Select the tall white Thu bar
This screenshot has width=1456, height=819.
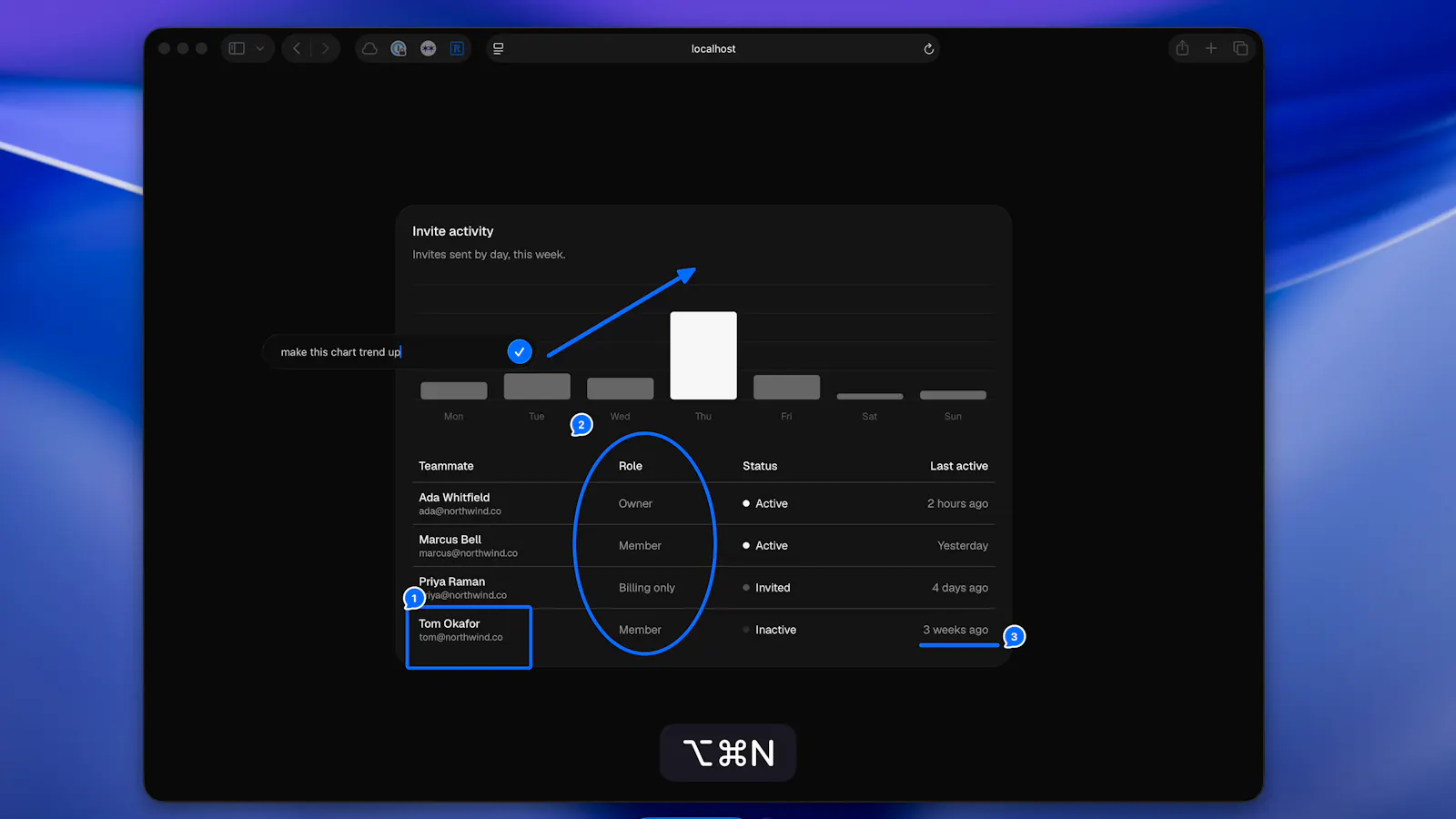(x=703, y=356)
